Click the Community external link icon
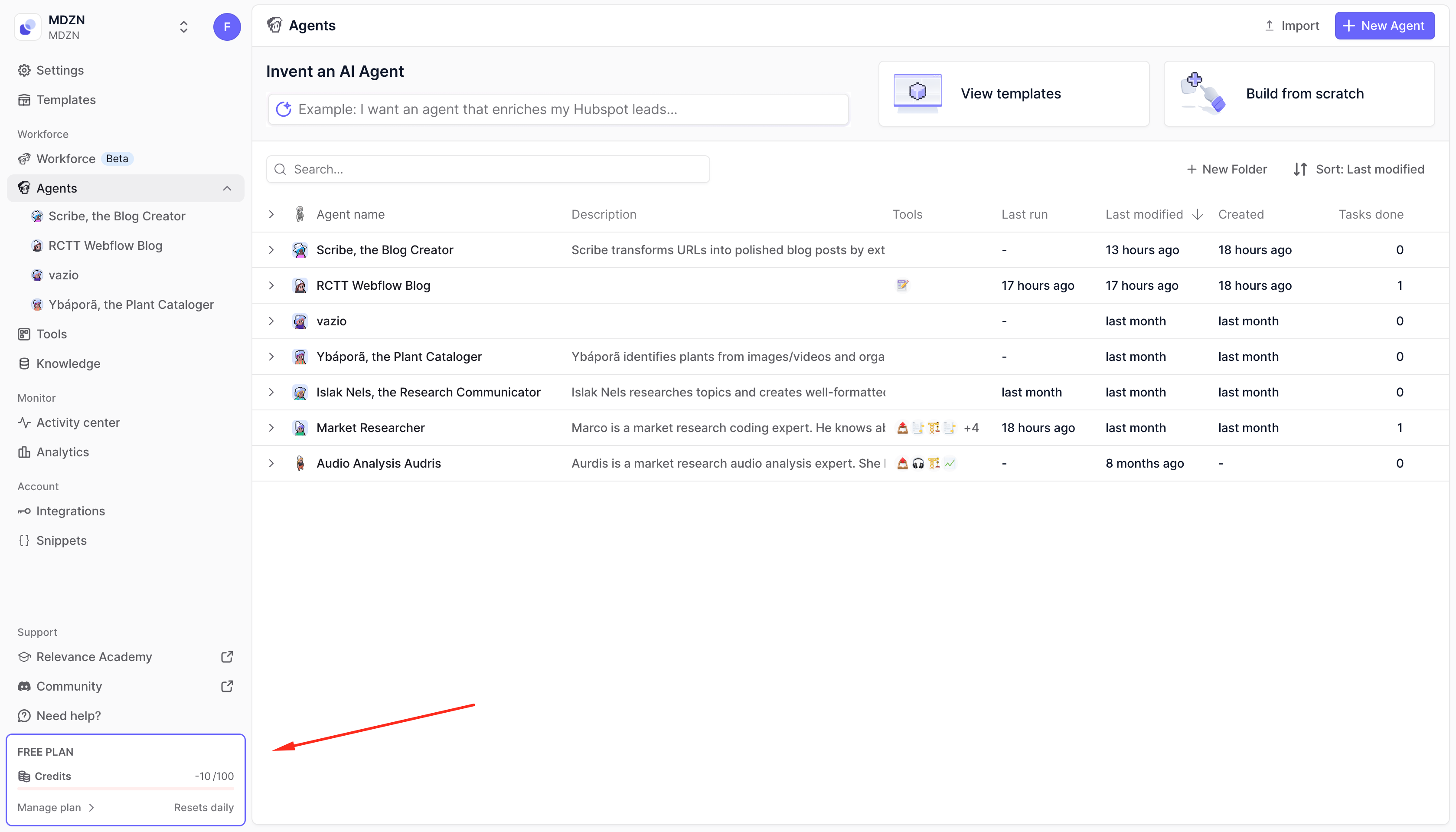The width and height of the screenshot is (1456, 832). tap(227, 686)
